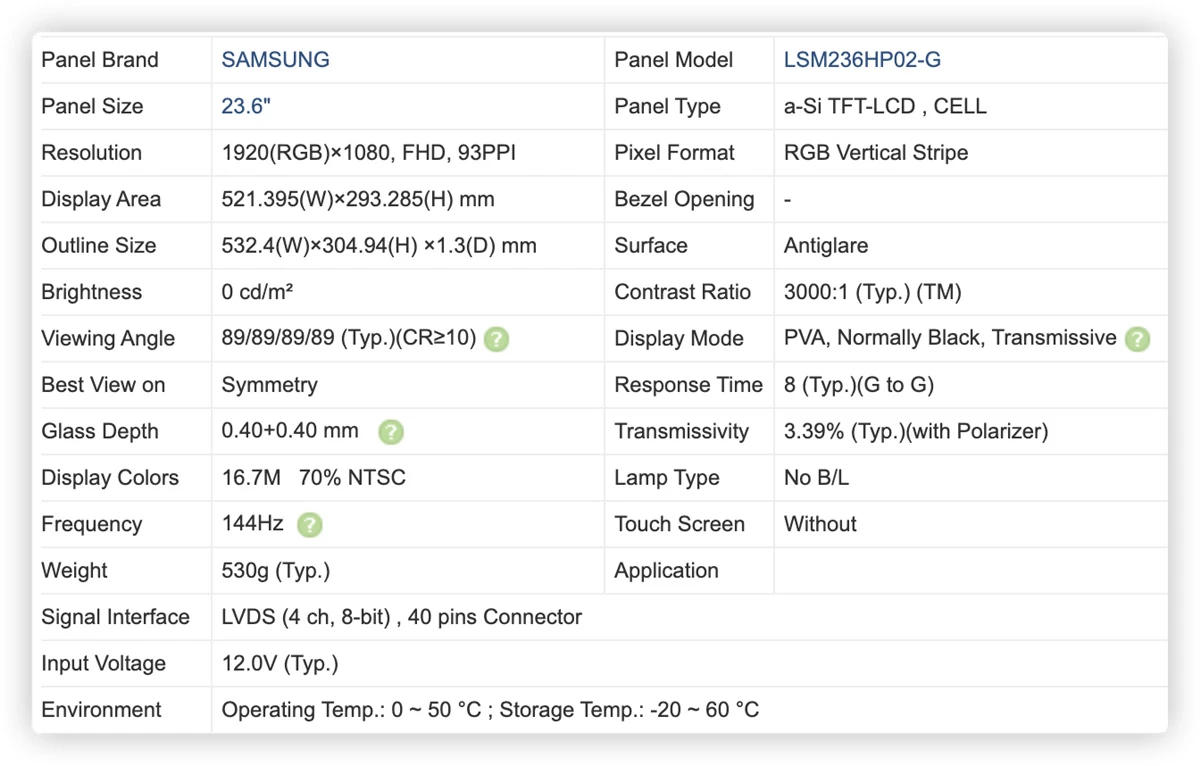Click the Signal Interface label

(115, 617)
